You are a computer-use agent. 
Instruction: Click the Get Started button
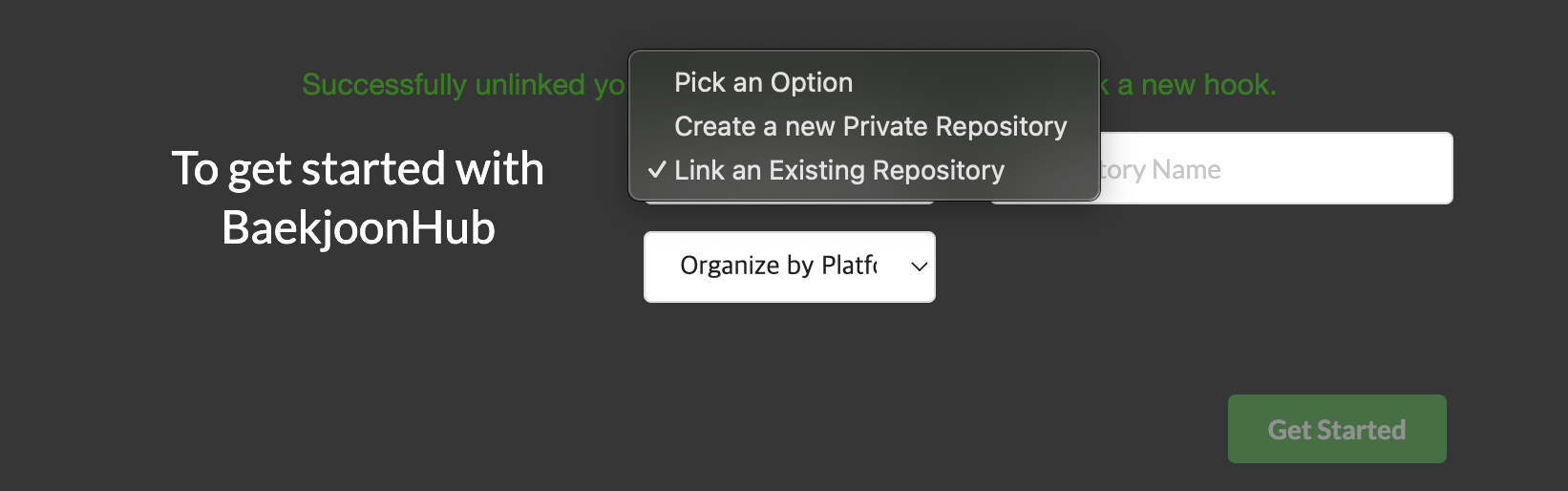[x=1336, y=430]
